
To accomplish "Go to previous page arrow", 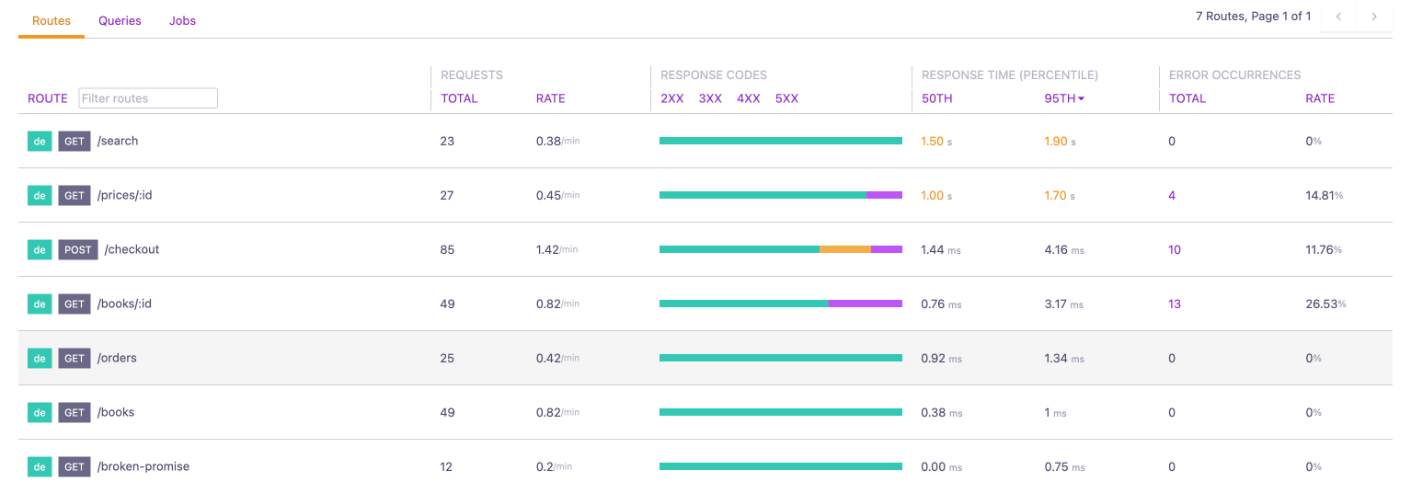I will click(x=1339, y=17).
